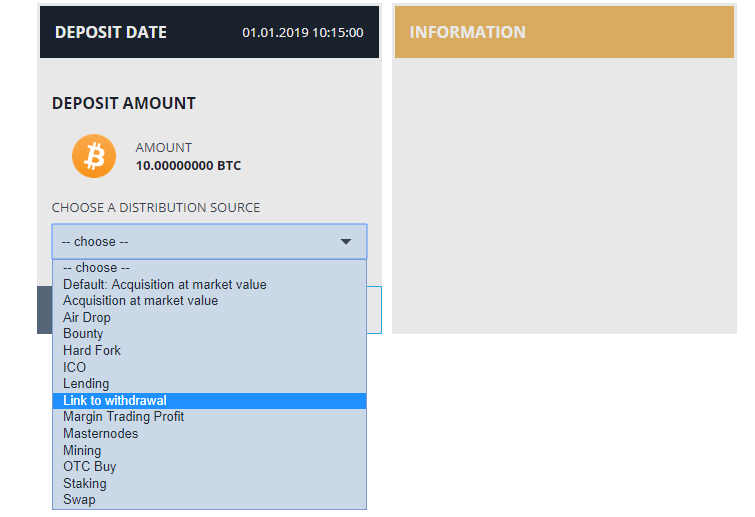Pick Mining from the list
755x517 pixels.
209,451
